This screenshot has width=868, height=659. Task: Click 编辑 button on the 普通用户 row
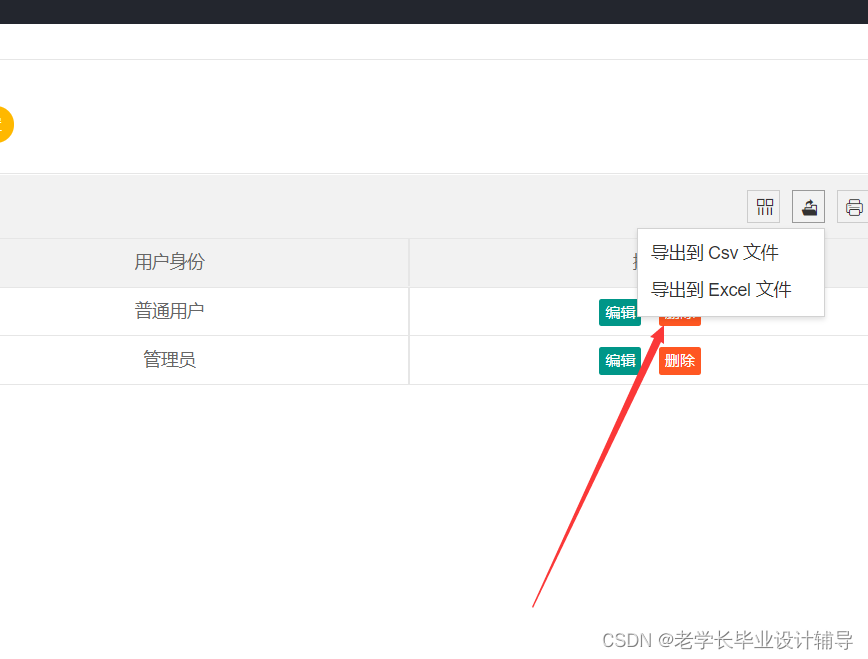(620, 312)
